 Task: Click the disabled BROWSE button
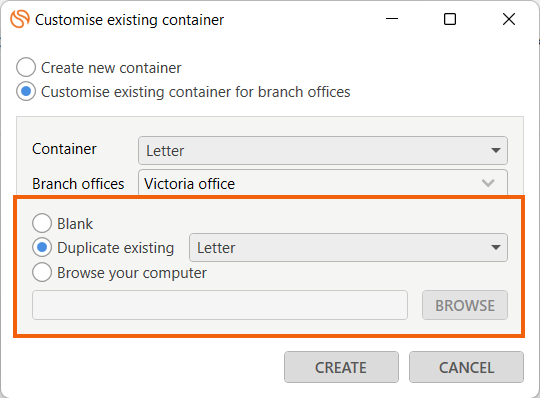pos(465,305)
